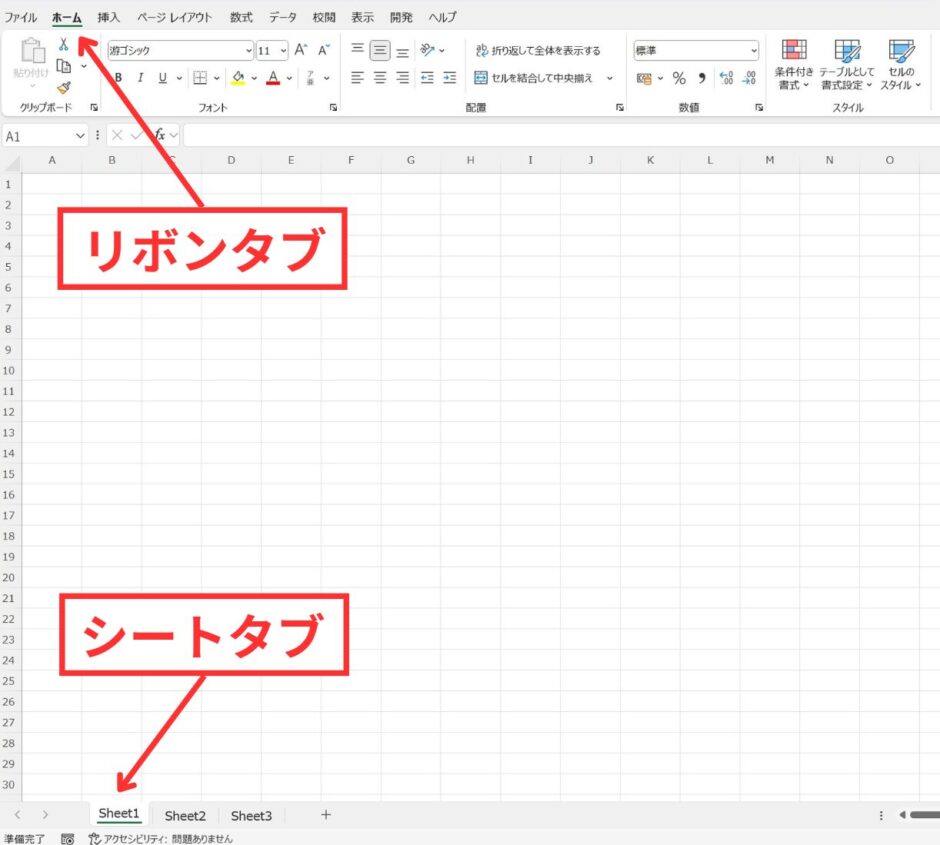Toggle bold formatting
The image size is (940, 845).
(119, 77)
